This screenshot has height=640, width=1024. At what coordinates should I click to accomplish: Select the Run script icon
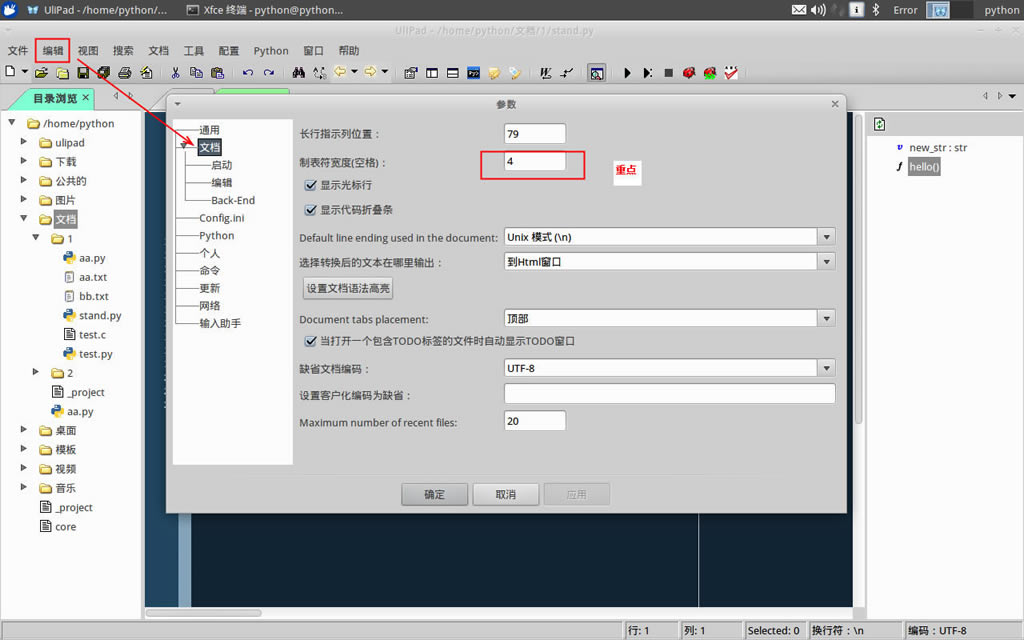(x=627, y=72)
